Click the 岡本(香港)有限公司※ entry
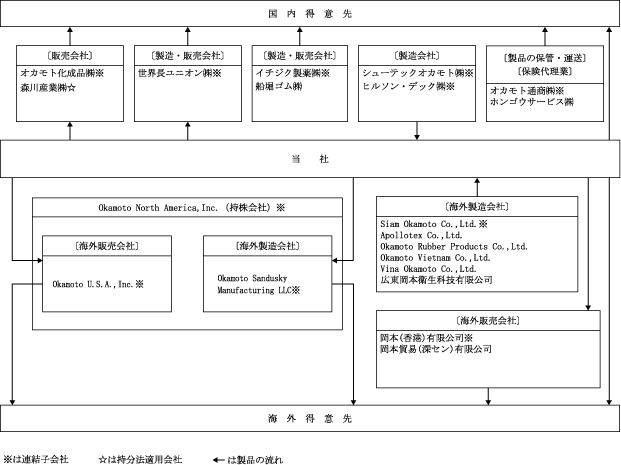 (x=427, y=338)
